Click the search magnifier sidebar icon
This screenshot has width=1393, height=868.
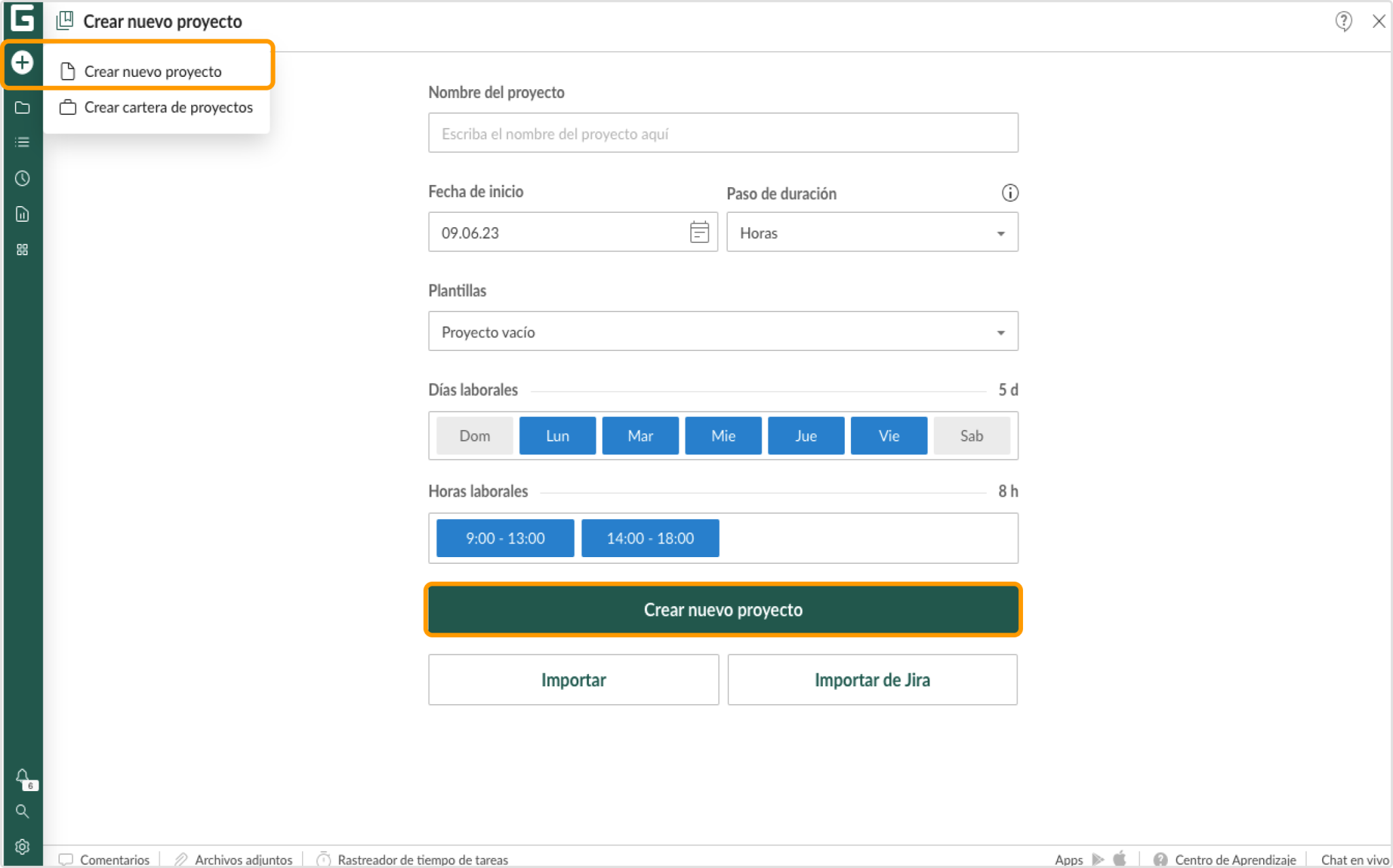coord(22,811)
